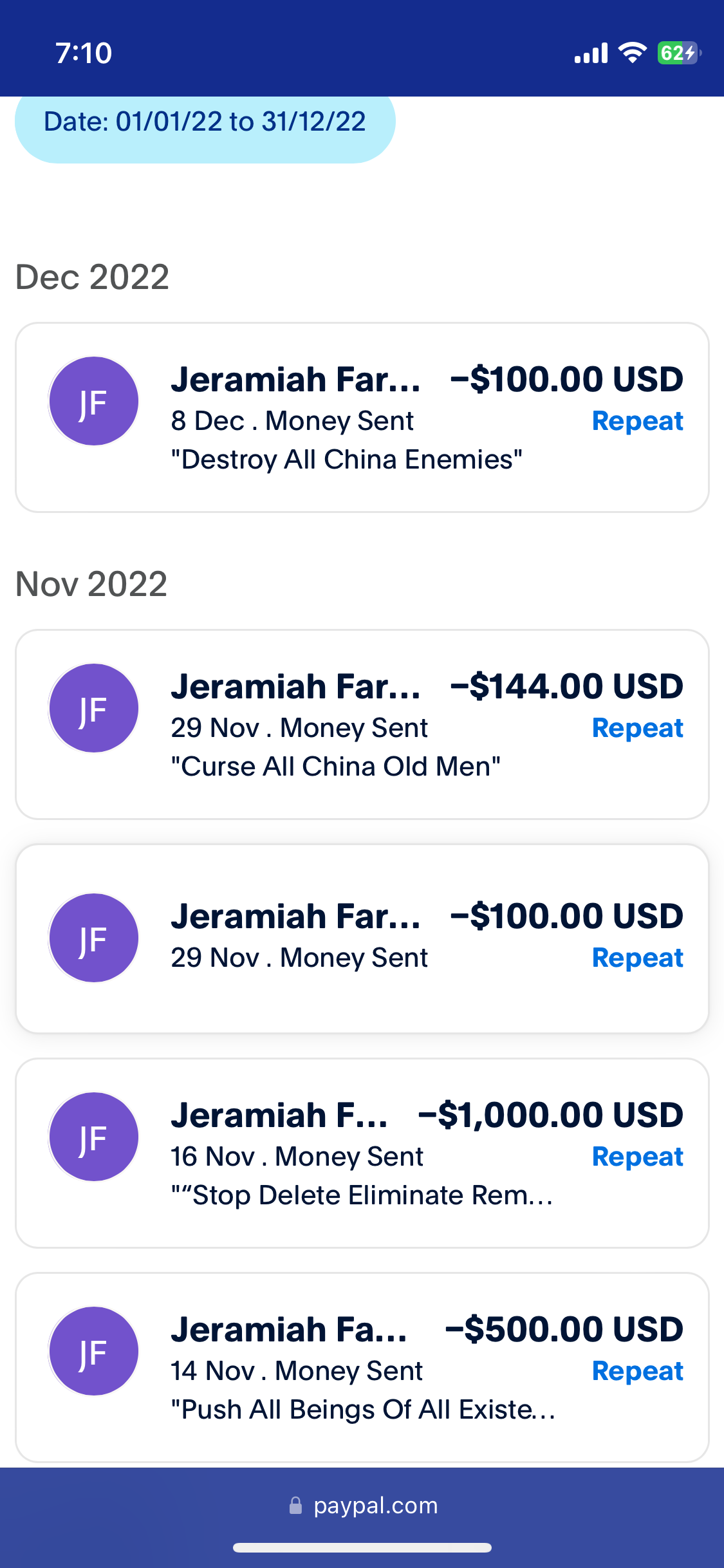Tap the paypal.com address bar
Image resolution: width=724 pixels, height=1568 pixels.
pyautogui.click(x=362, y=1506)
